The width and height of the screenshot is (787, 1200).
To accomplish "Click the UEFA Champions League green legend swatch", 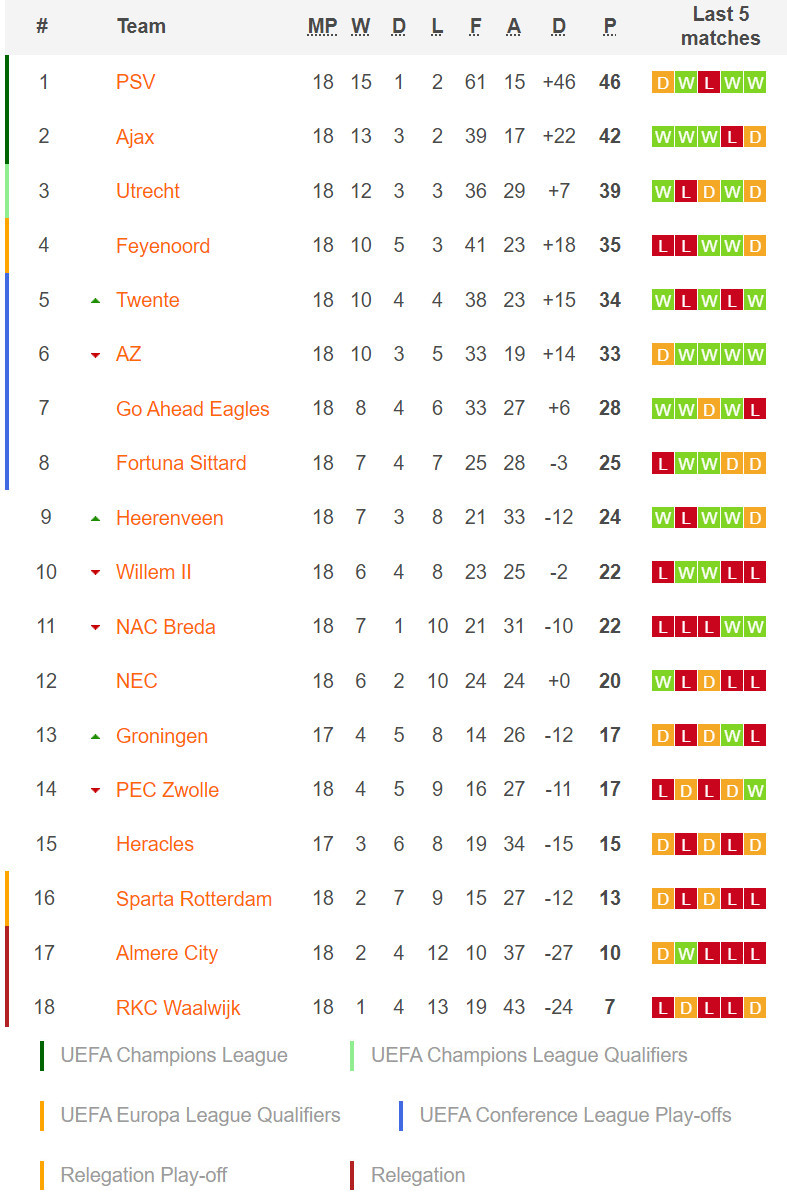I will pos(42,1056).
